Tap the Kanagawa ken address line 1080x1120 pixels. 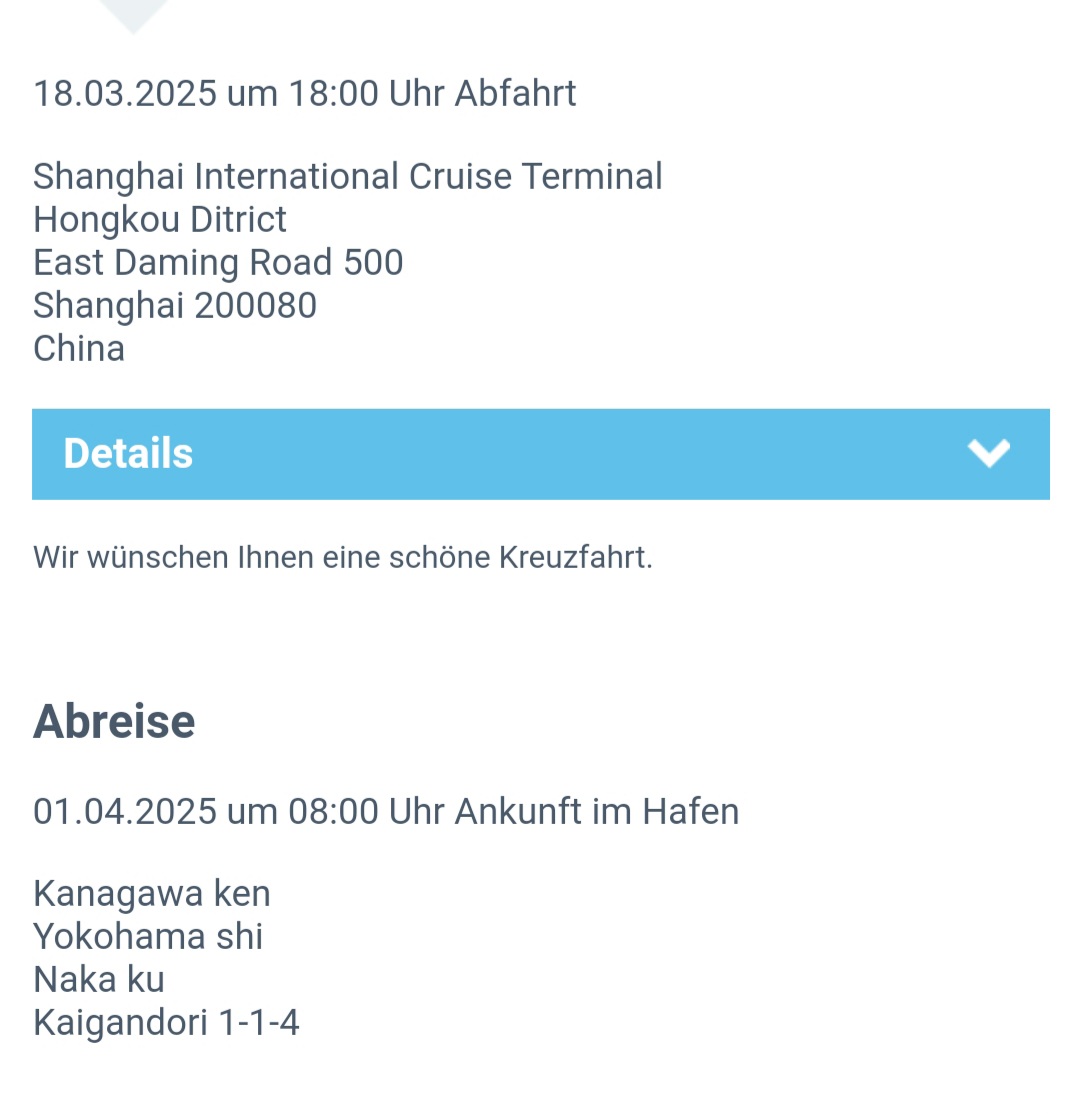pos(152,893)
